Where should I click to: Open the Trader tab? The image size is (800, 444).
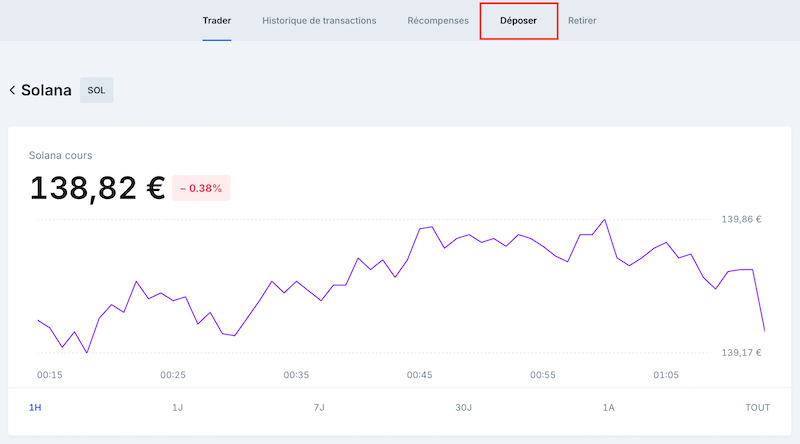(217, 20)
